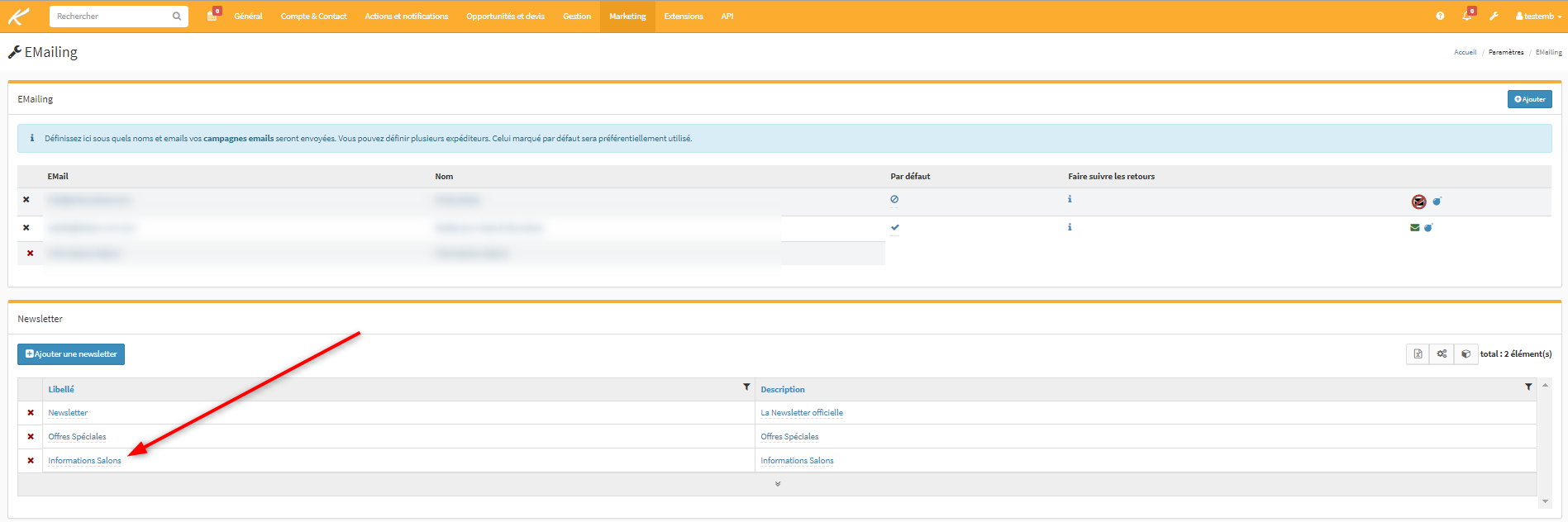Click the Ajouter button in the EMailing panel
The image size is (1568, 522).
[1530, 99]
